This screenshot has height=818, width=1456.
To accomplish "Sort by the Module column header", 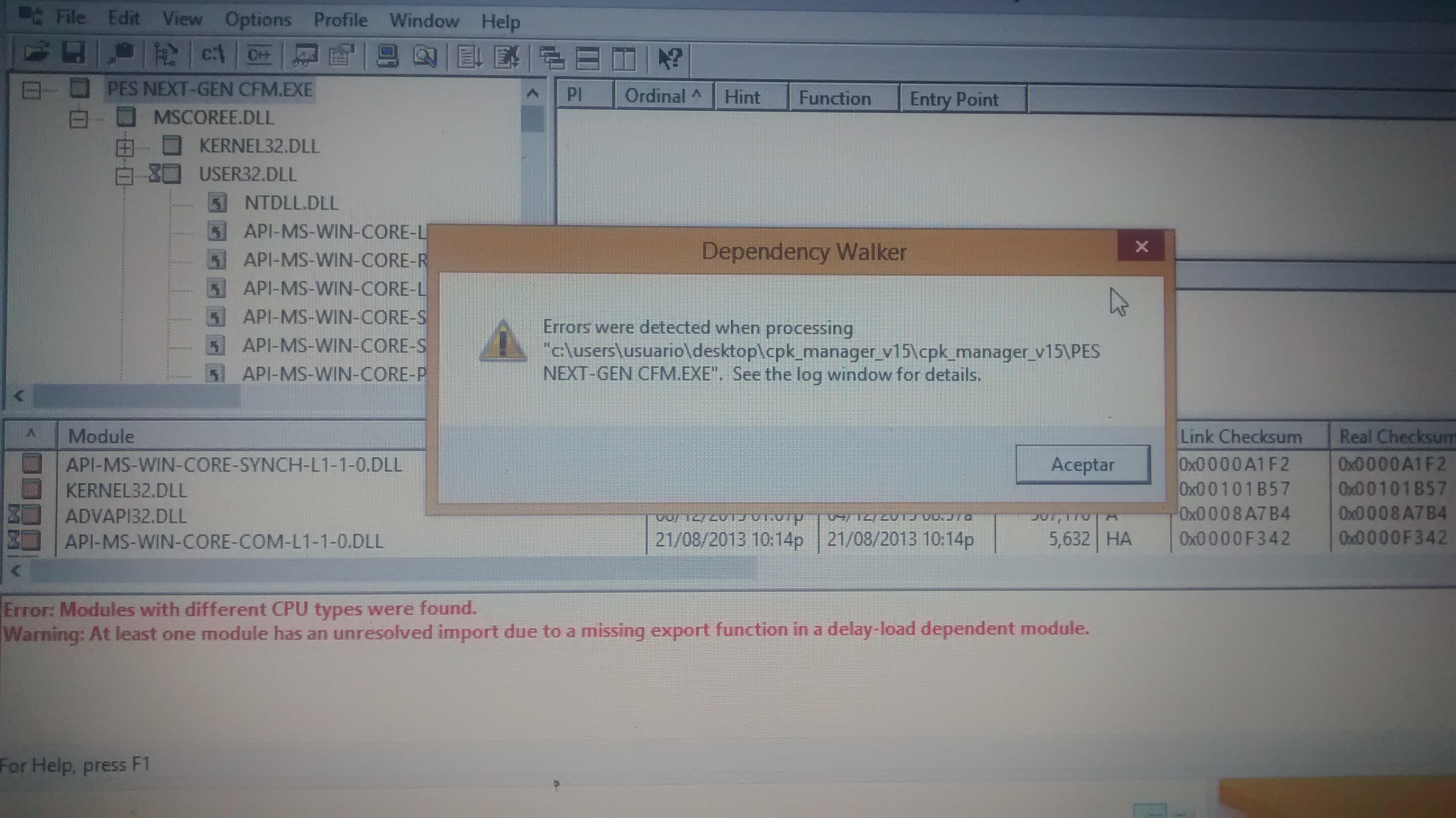I will (242, 436).
